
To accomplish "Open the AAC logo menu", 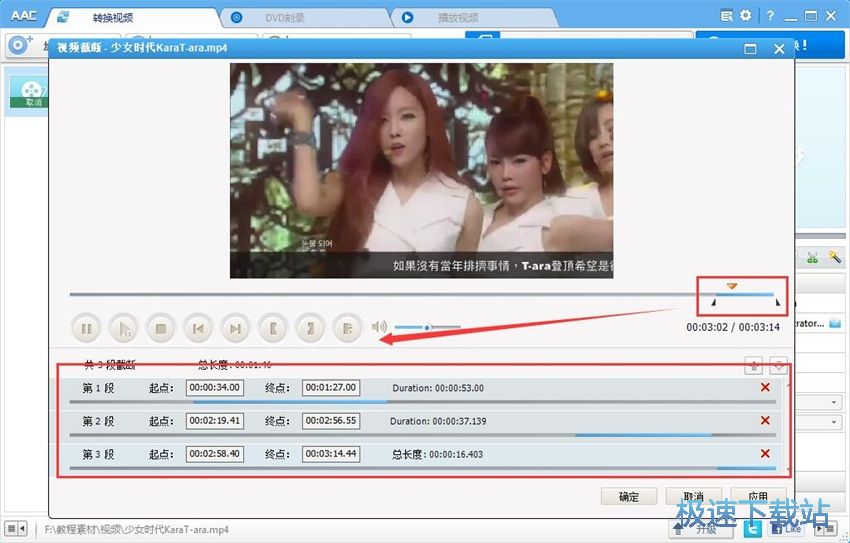I will tap(24, 15).
